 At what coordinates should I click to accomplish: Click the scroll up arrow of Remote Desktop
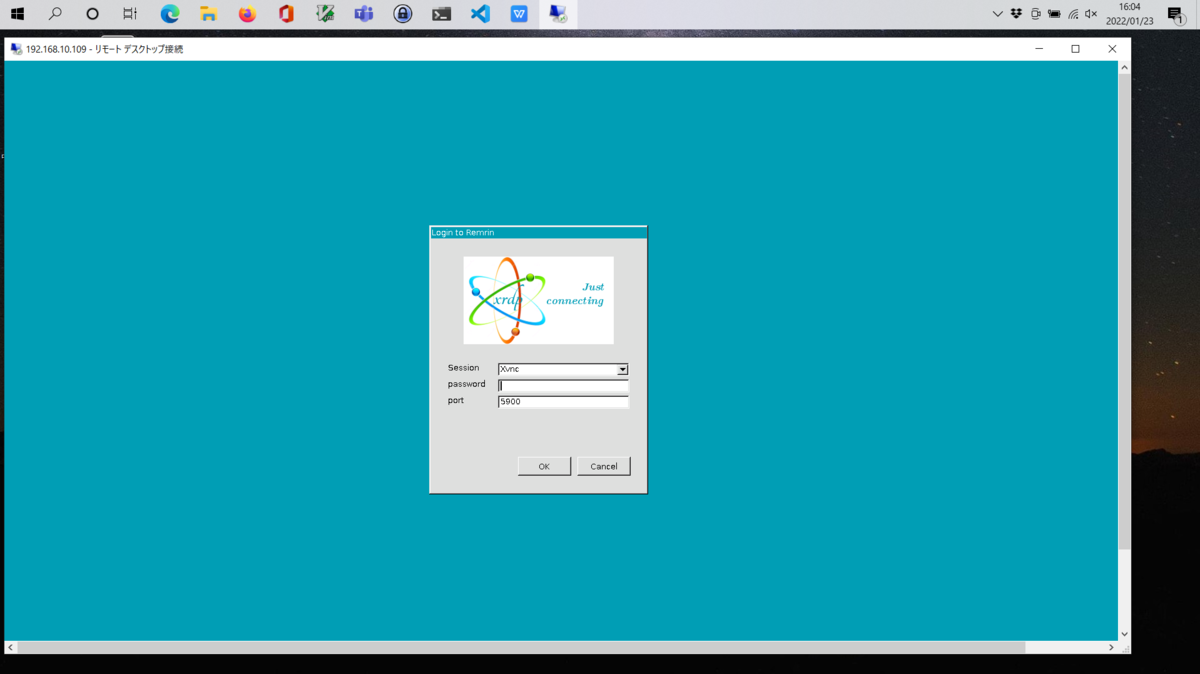[1124, 67]
